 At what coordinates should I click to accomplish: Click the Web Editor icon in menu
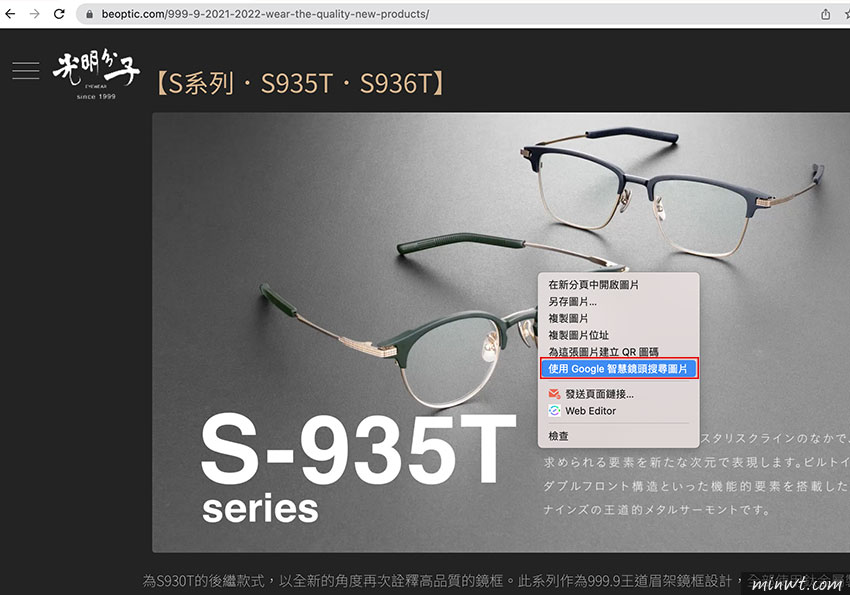[554, 411]
